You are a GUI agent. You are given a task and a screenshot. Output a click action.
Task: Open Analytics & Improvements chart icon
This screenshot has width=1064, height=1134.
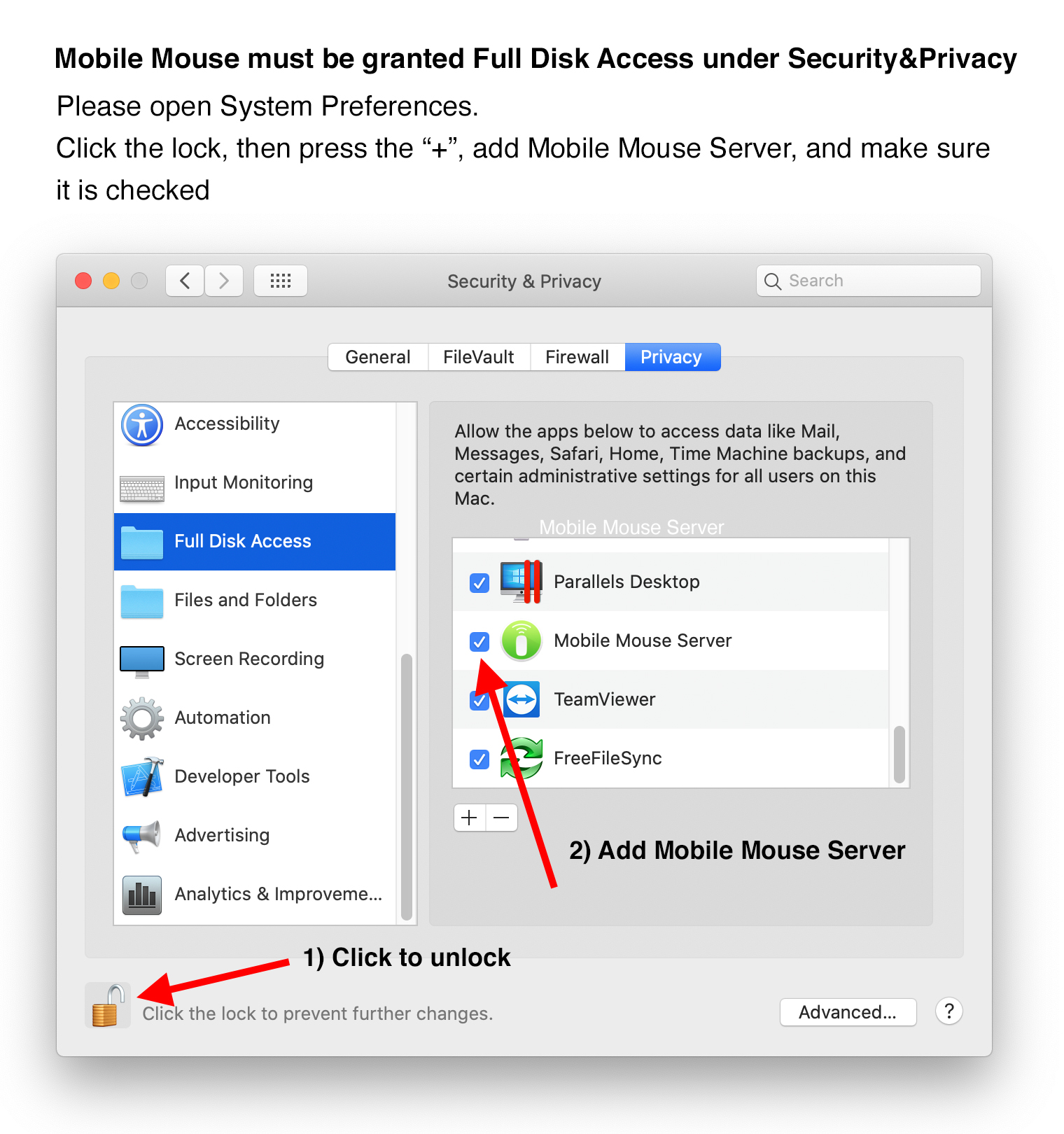142,895
